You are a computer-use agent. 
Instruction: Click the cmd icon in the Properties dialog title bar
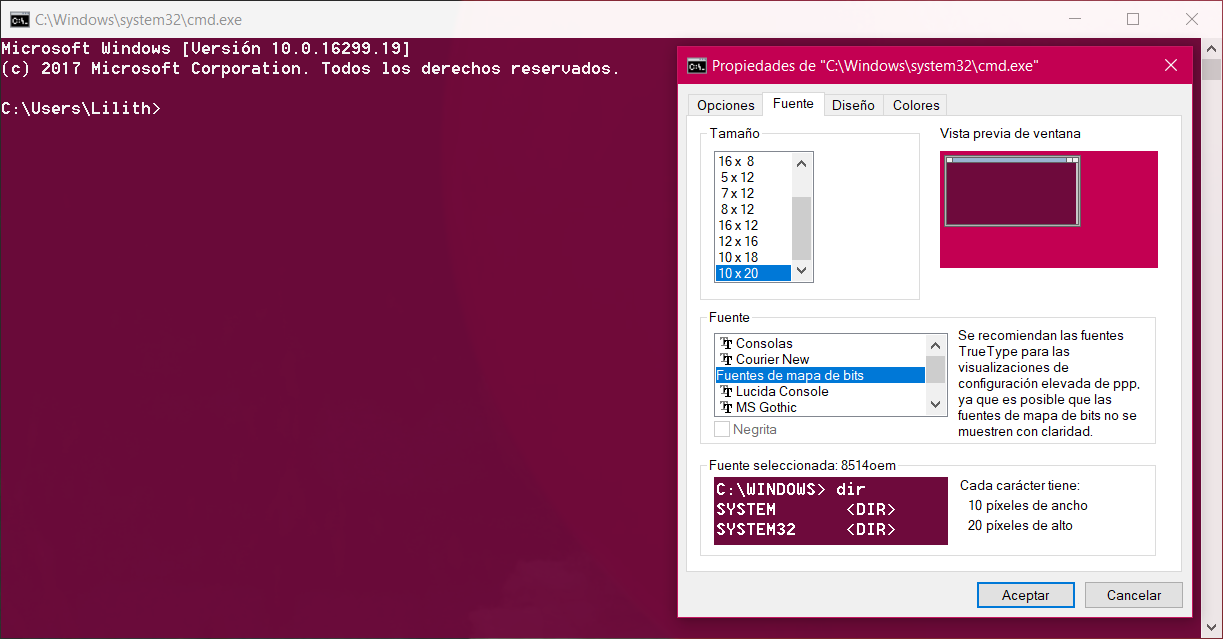click(695, 65)
